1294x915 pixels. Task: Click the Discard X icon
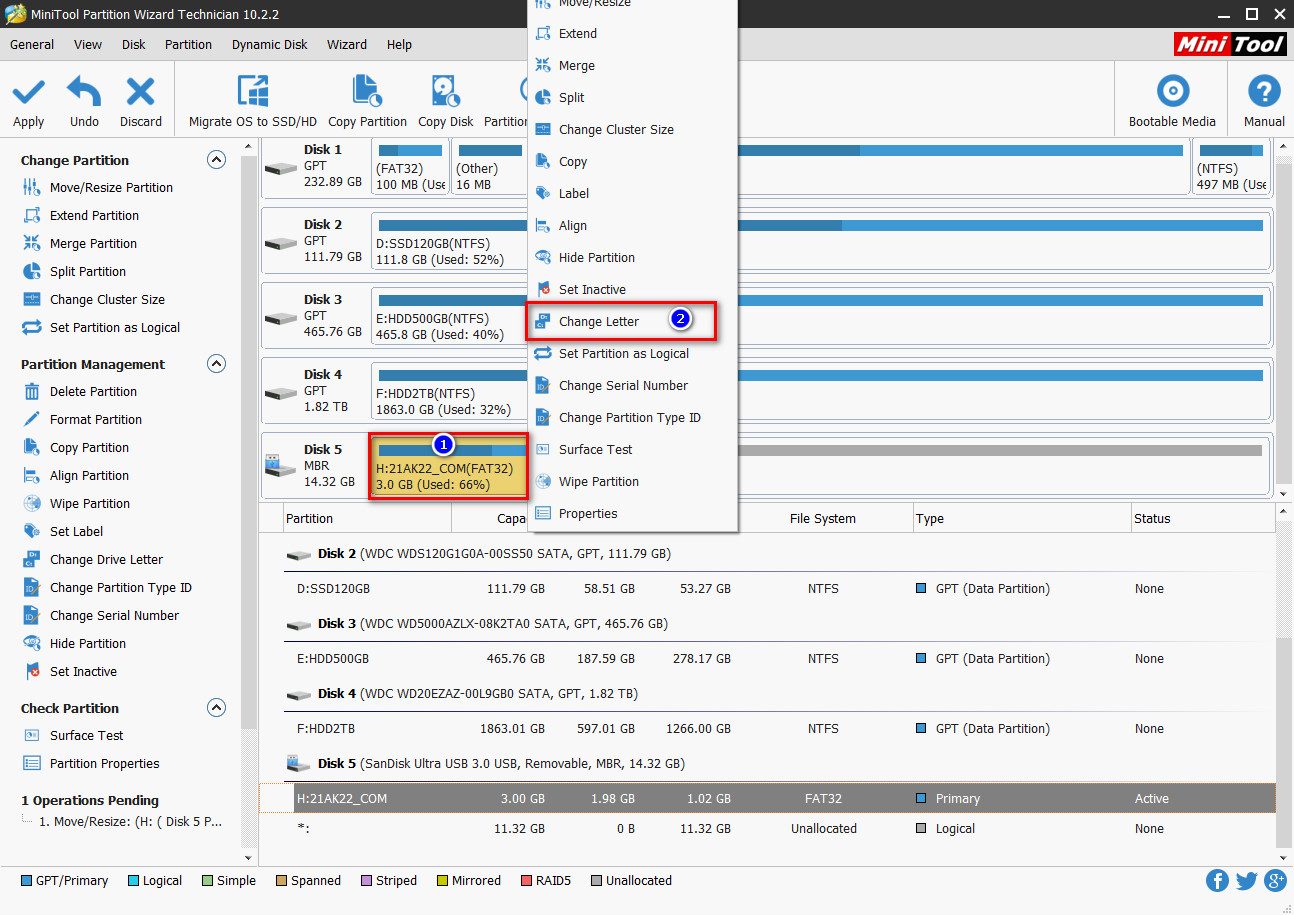tap(140, 92)
